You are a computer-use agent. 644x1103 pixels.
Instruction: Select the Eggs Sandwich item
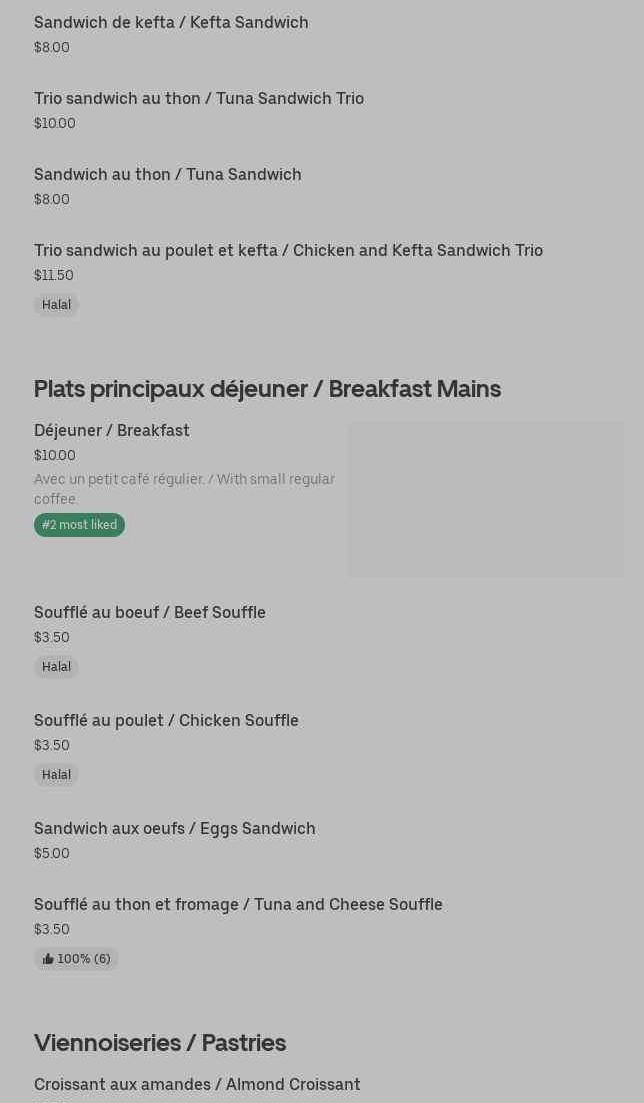point(175,828)
